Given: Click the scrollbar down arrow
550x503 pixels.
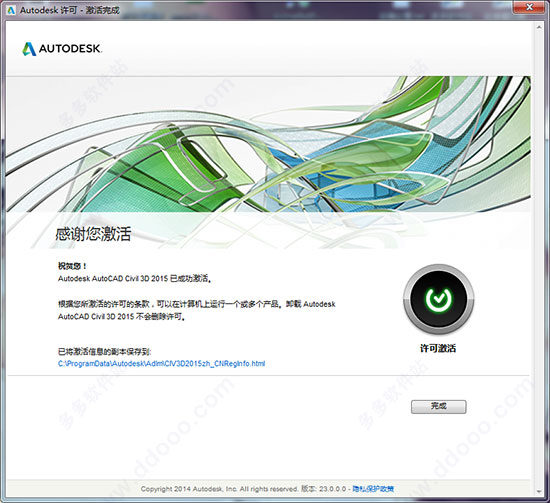Looking at the screenshot, I should point(539,492).
